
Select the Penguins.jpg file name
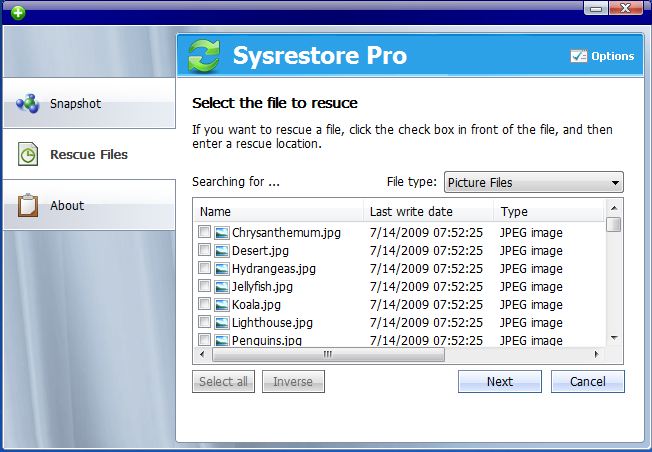point(267,341)
